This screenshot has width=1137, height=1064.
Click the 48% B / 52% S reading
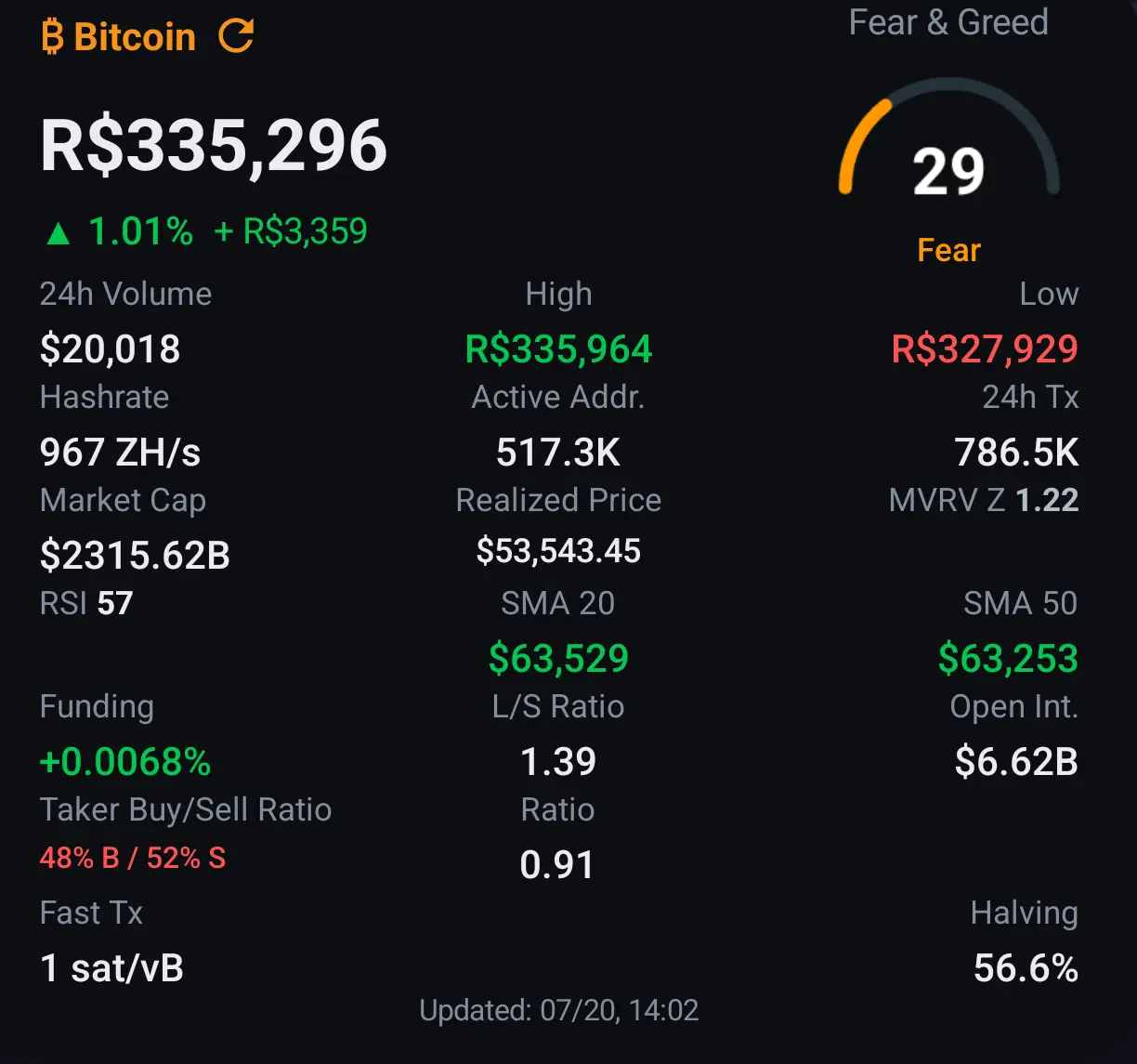pyautogui.click(x=133, y=858)
